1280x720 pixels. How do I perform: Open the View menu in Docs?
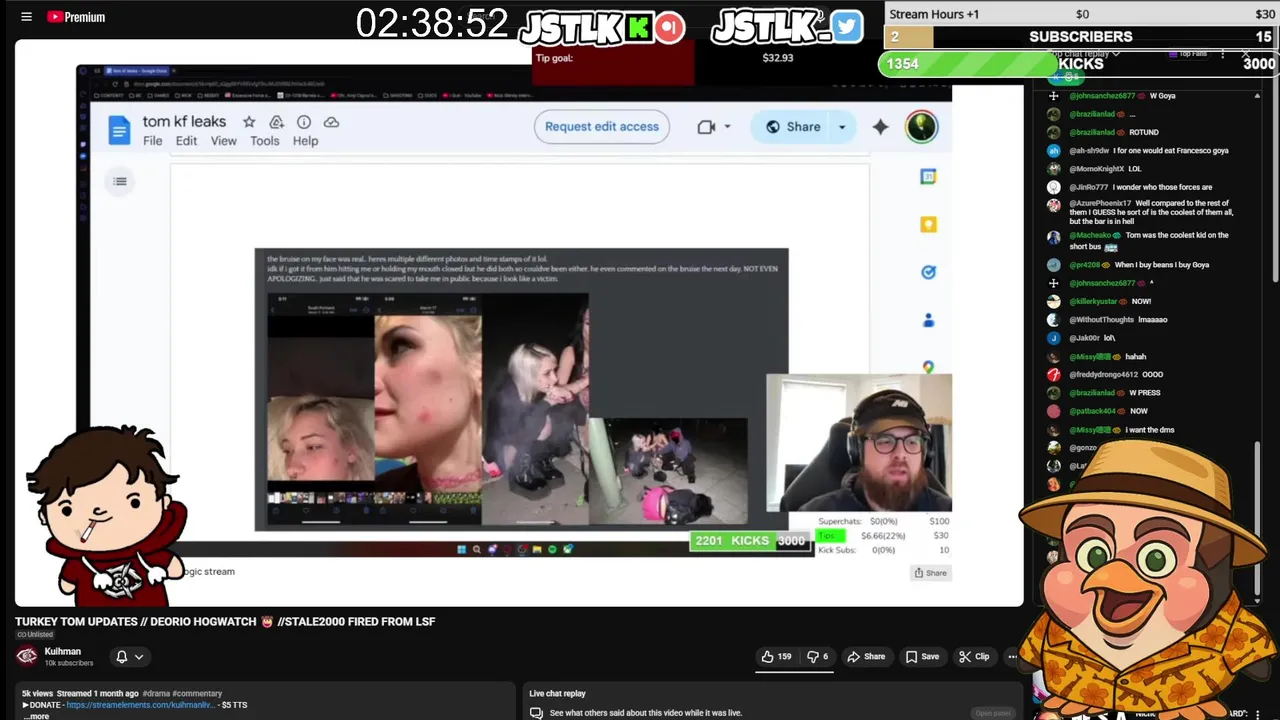click(x=223, y=141)
